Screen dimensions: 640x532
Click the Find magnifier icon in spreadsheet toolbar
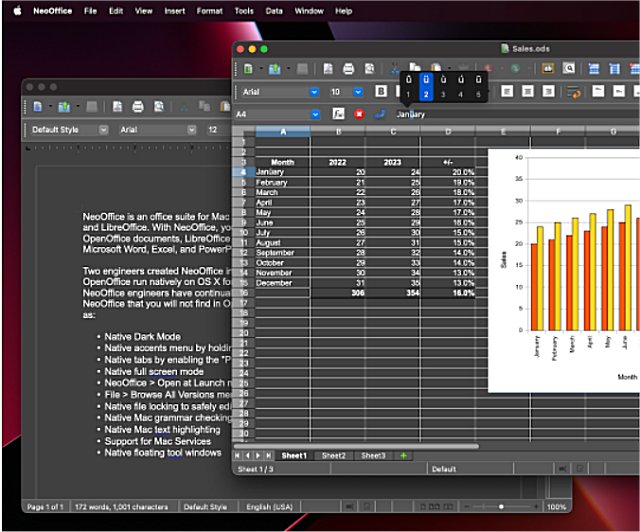click(568, 69)
